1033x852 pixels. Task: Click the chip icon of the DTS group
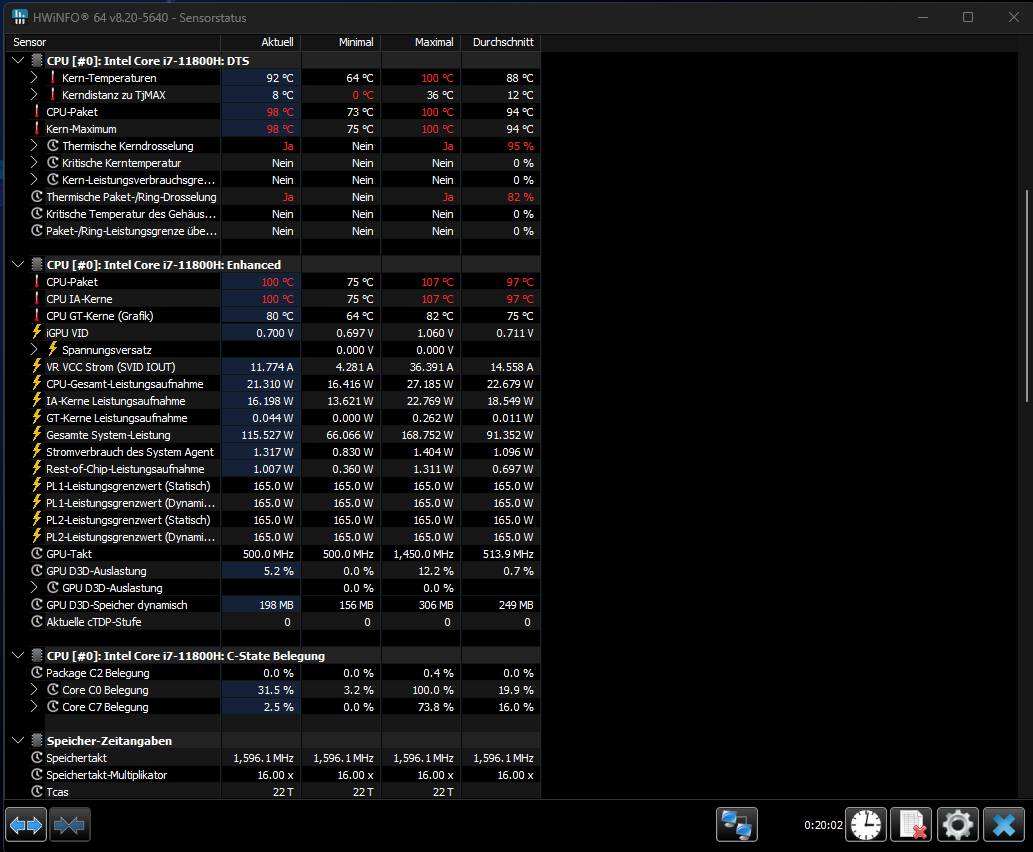37,61
